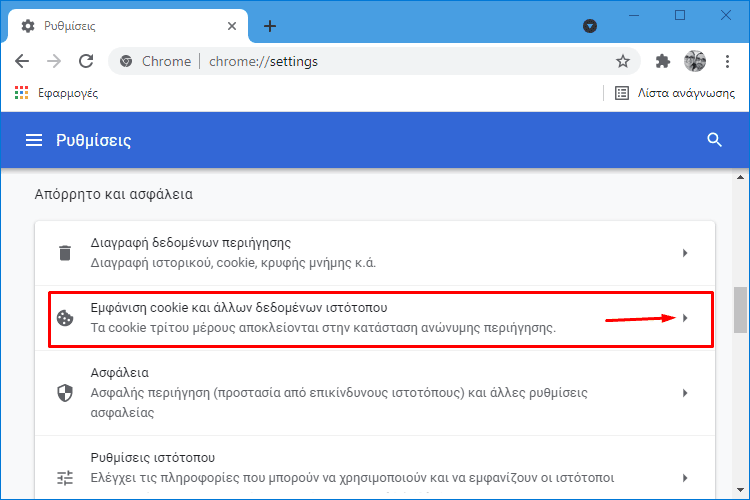Open Διαγραφή δεδομένων περιήγησης setting
Screen dimensions: 750x500
pos(375,253)
